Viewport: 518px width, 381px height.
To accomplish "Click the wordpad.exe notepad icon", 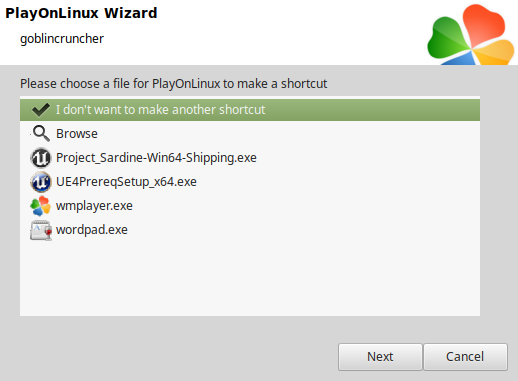I will [41, 230].
